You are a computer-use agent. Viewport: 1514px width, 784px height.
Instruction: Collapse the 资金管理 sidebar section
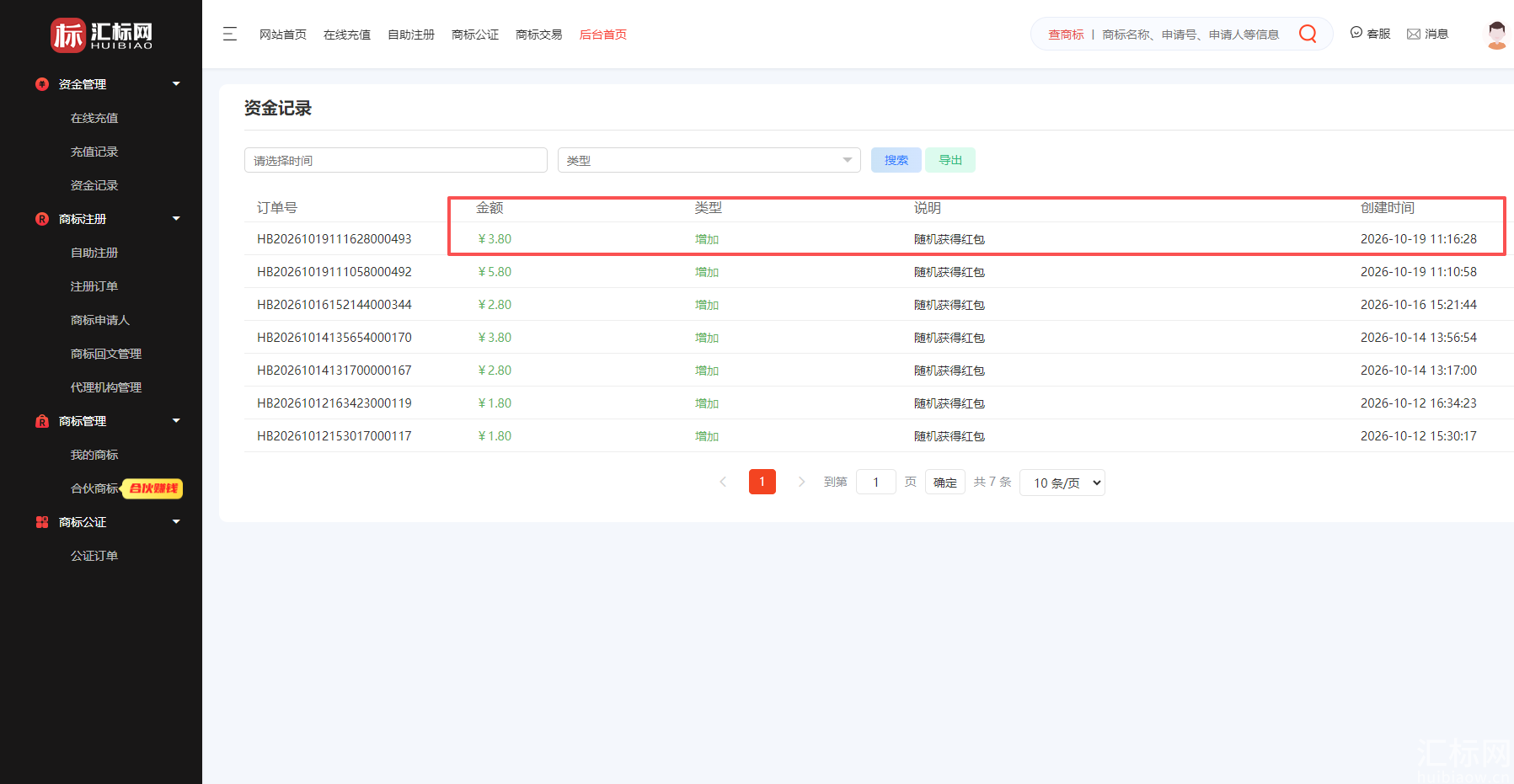coord(176,84)
